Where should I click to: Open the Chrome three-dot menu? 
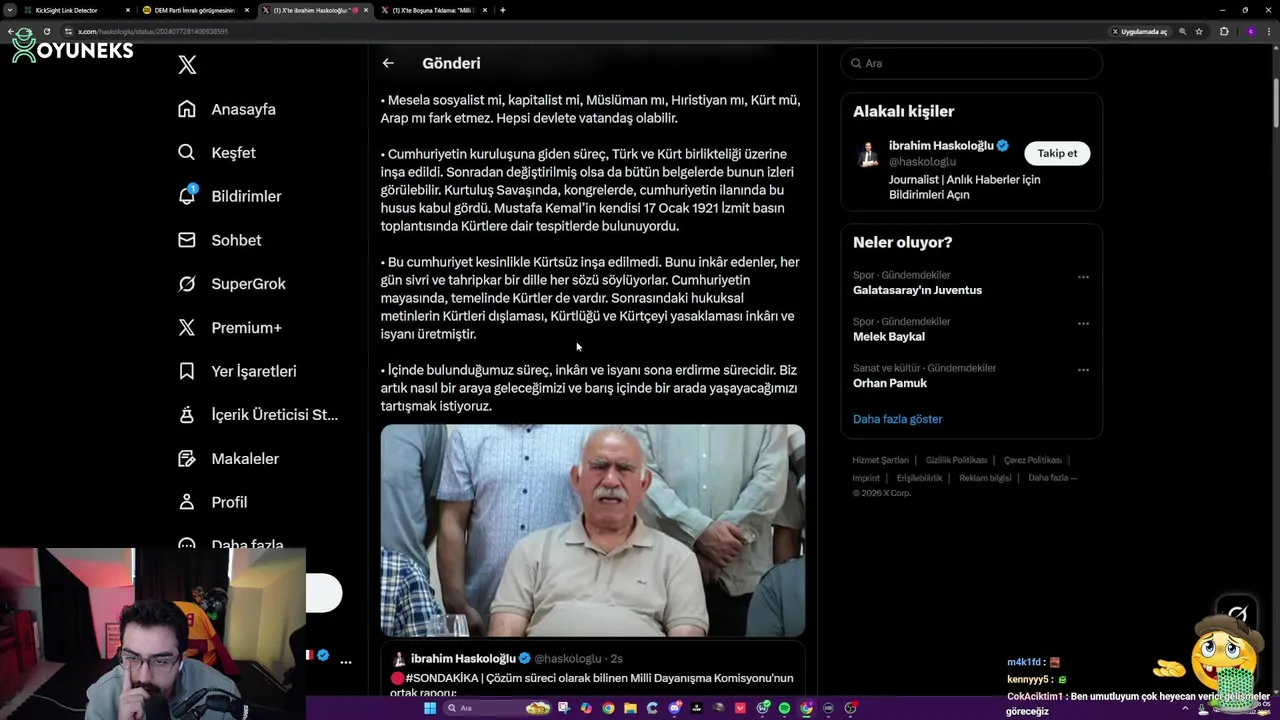pos(1270,31)
